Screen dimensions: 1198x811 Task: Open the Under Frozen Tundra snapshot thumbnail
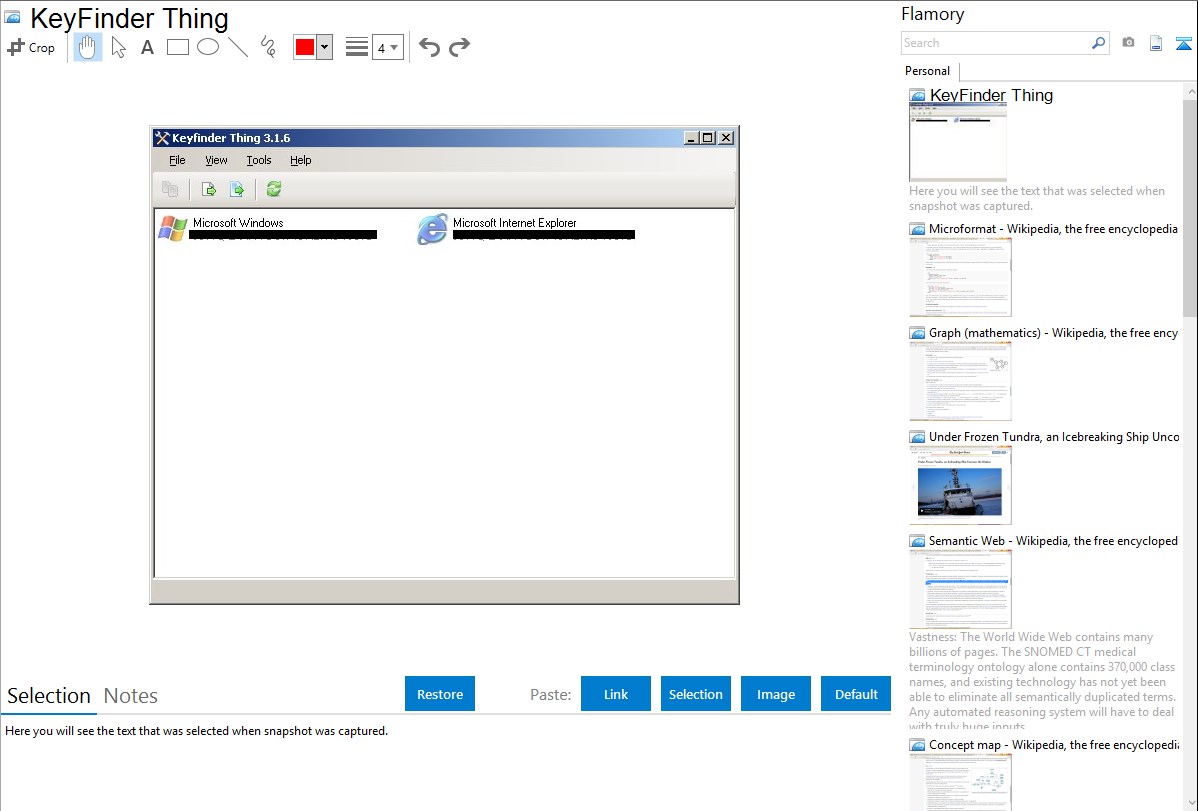click(x=960, y=485)
